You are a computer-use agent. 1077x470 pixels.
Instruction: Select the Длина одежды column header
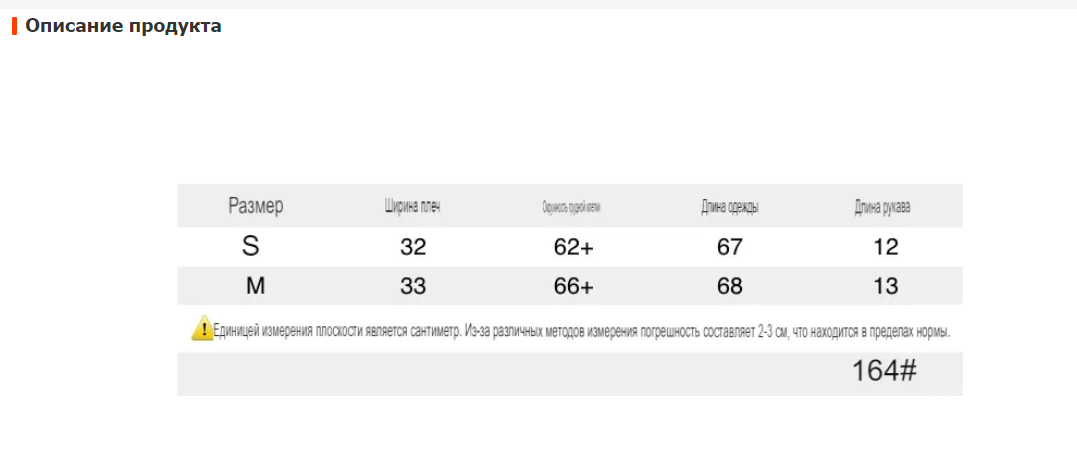coord(729,206)
